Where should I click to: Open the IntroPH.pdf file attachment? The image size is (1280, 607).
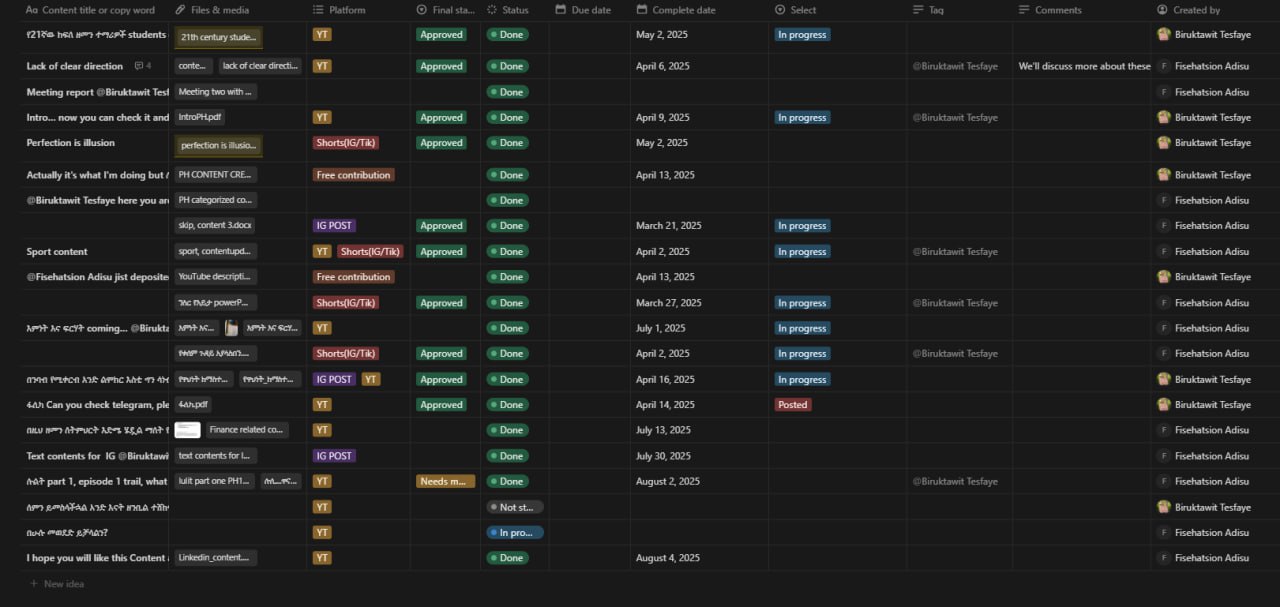(201, 117)
